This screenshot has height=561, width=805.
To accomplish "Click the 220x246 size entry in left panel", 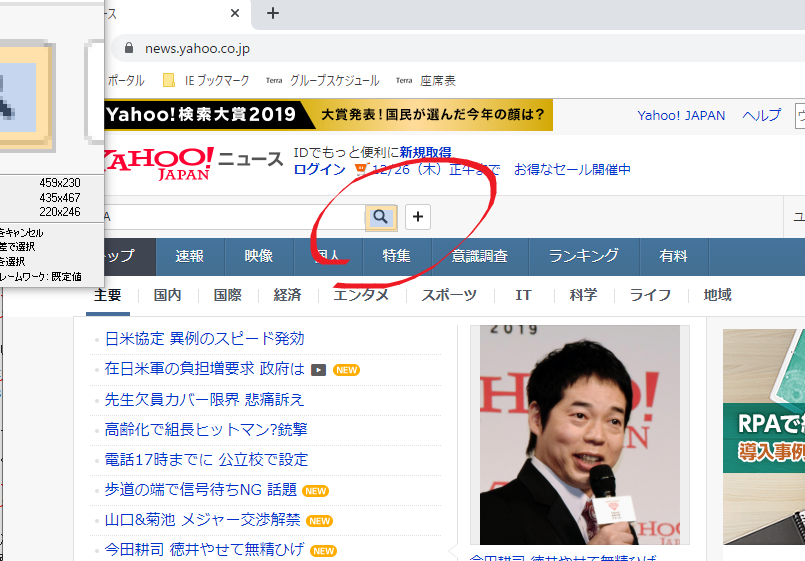I will point(60,212).
